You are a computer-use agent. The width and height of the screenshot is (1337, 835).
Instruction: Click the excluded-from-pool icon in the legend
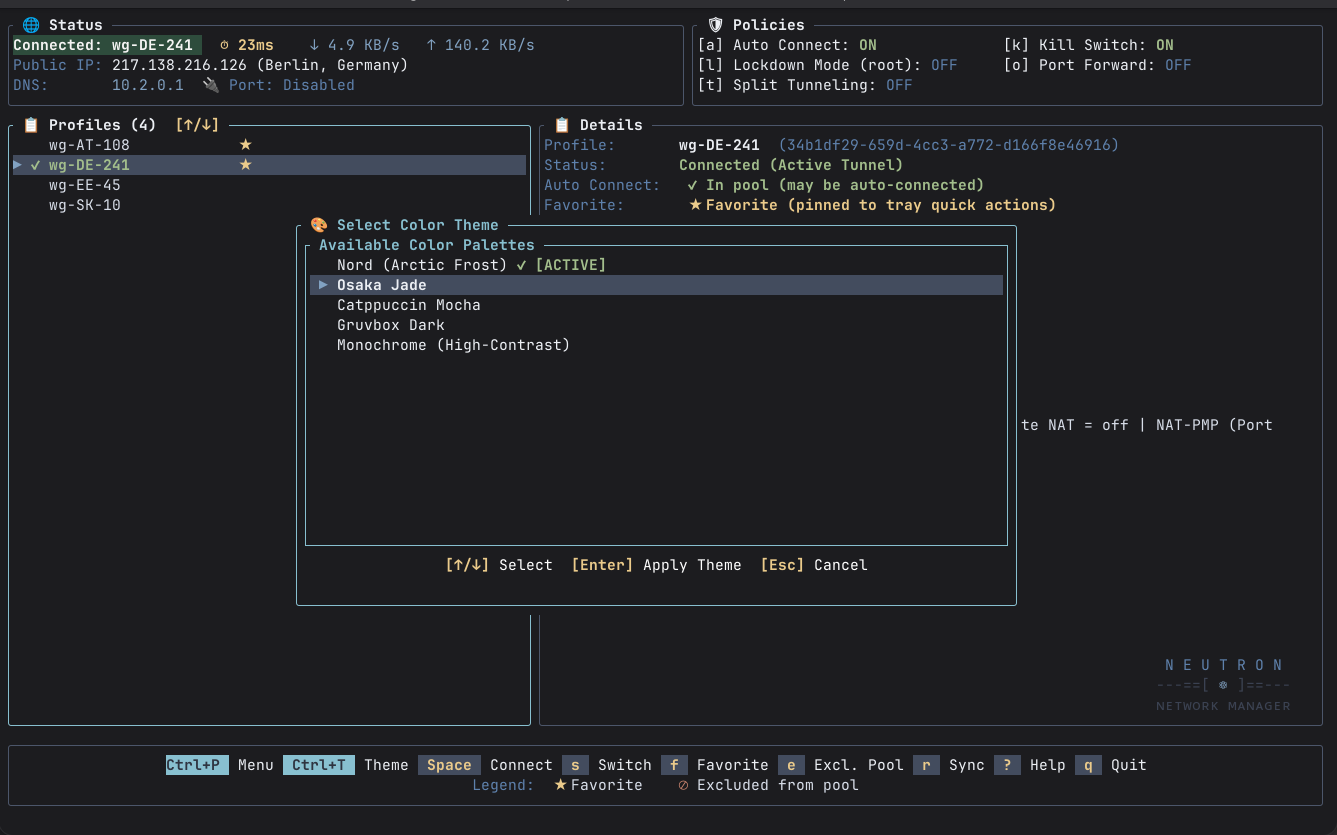(684, 785)
